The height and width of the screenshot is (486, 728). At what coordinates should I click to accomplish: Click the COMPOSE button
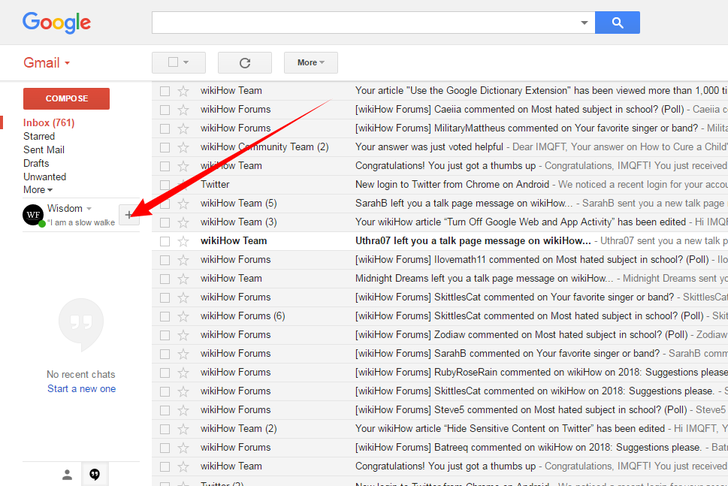pyautogui.click(x=66, y=98)
